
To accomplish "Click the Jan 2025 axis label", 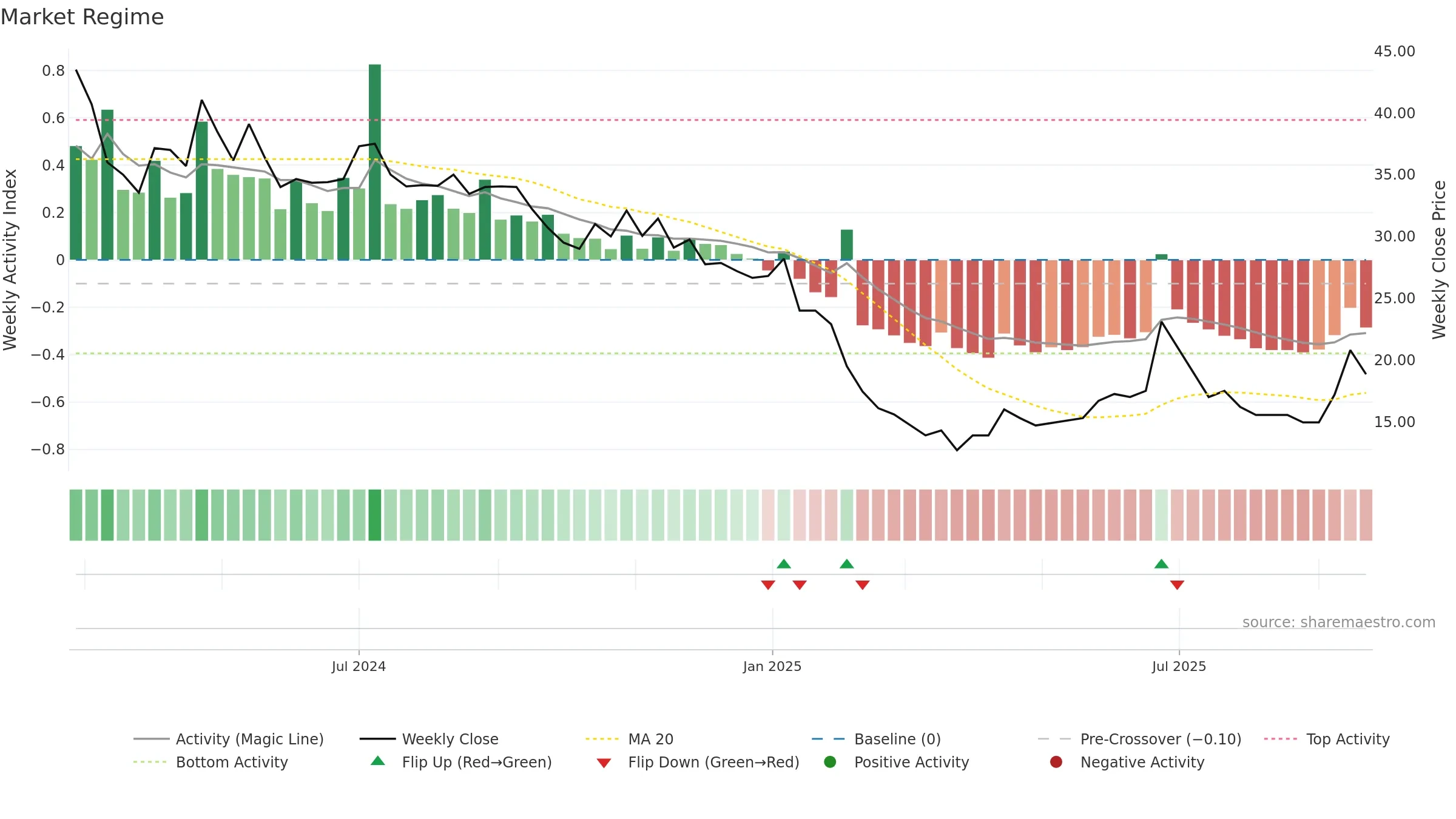I will coord(772,666).
